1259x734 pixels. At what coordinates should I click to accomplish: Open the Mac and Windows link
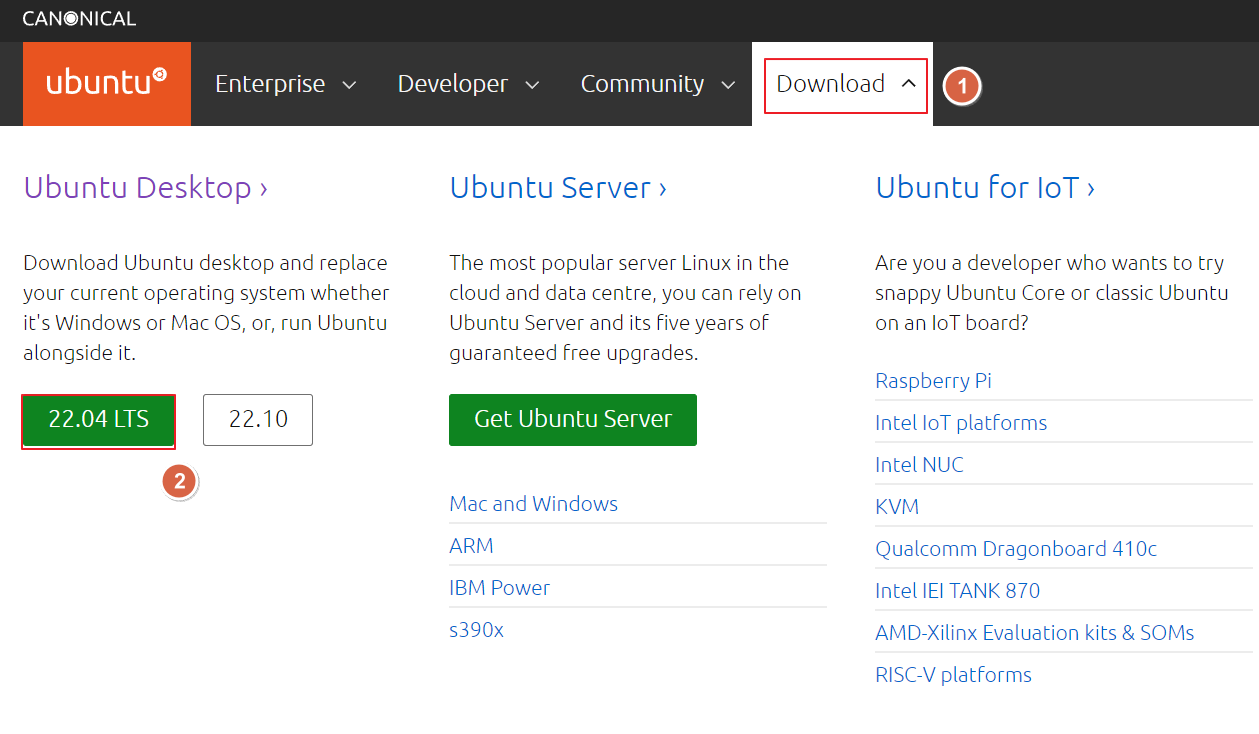(534, 504)
